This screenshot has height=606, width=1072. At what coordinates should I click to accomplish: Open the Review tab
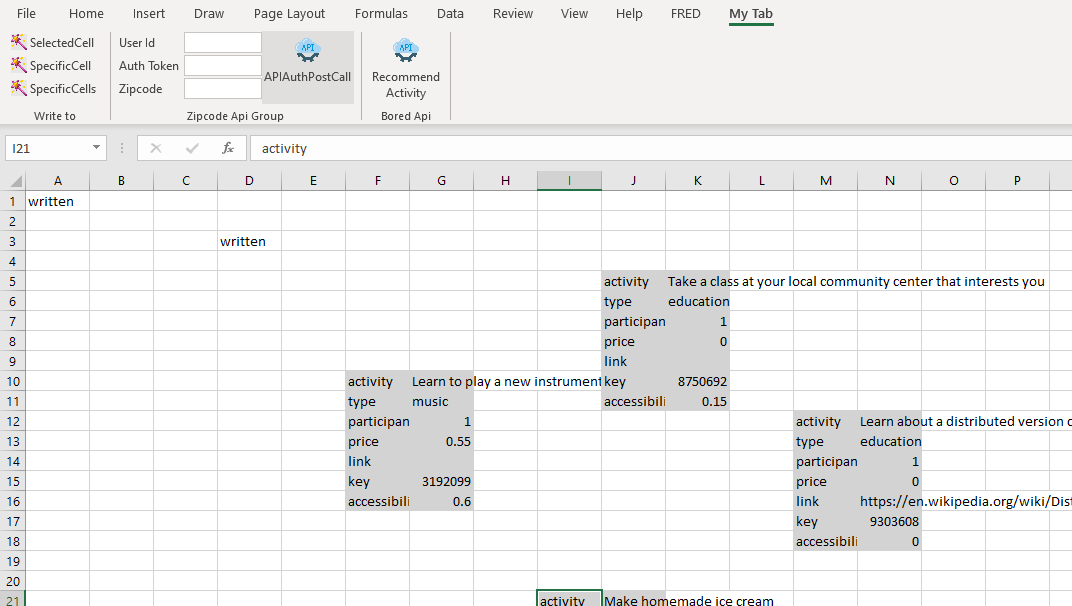pos(513,14)
